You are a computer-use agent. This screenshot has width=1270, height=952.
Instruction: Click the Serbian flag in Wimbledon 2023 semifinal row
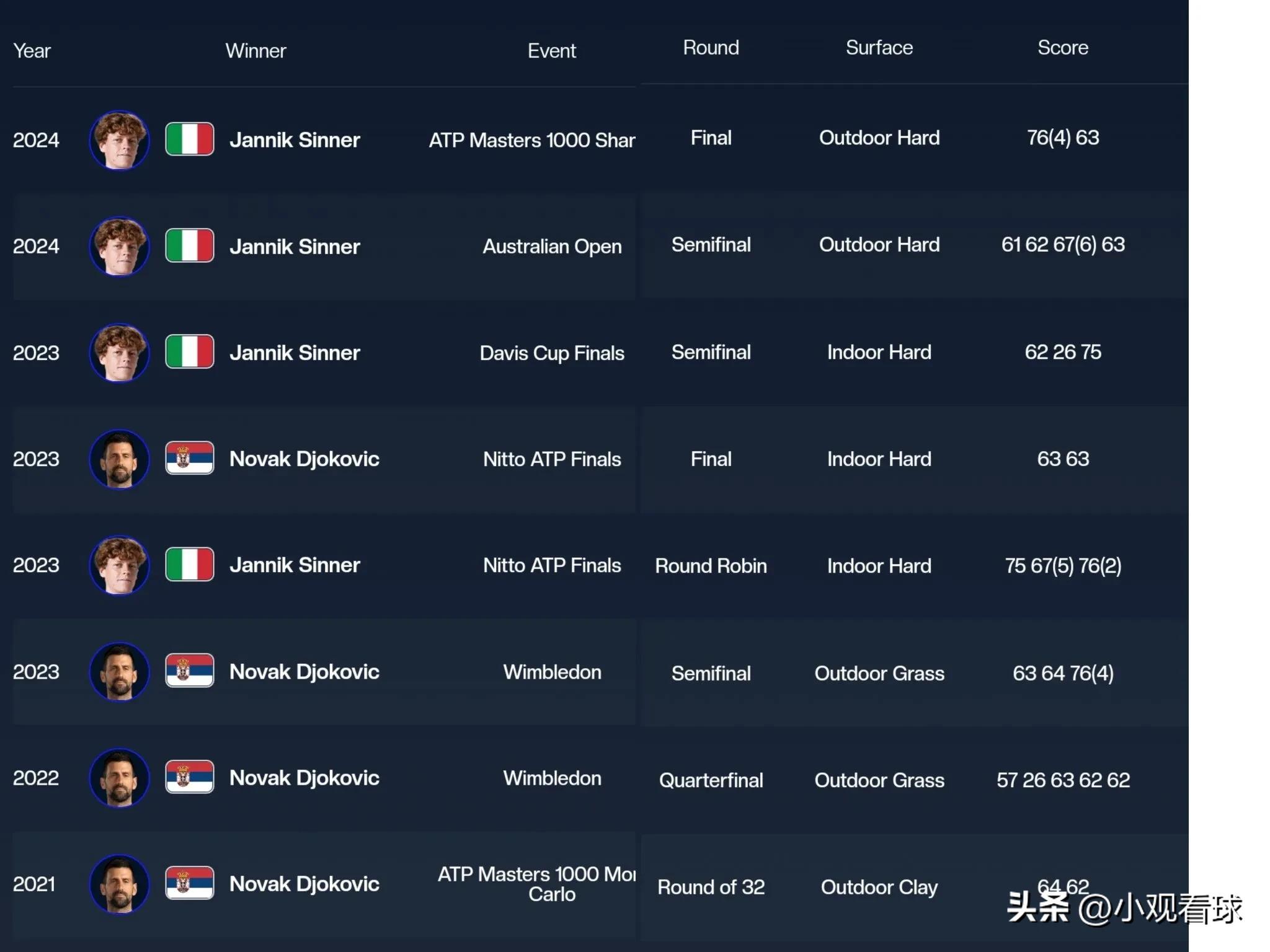point(190,671)
